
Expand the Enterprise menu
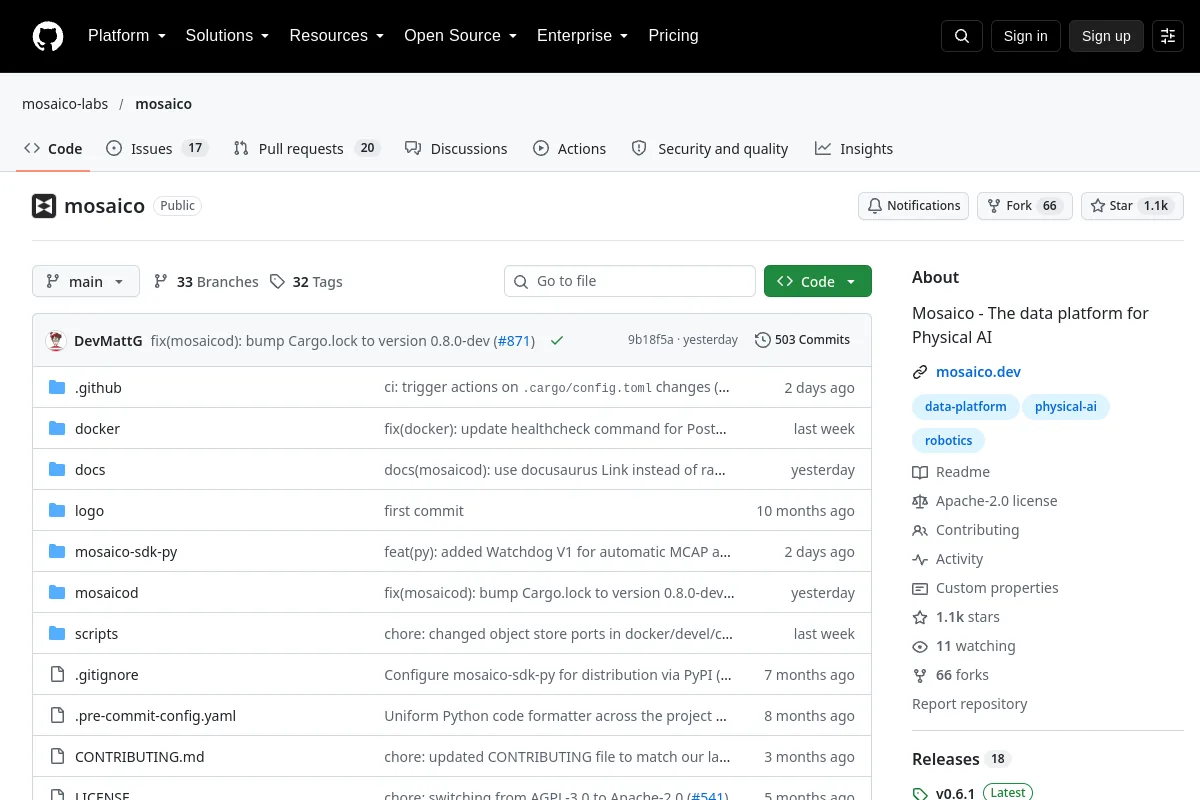click(x=582, y=36)
